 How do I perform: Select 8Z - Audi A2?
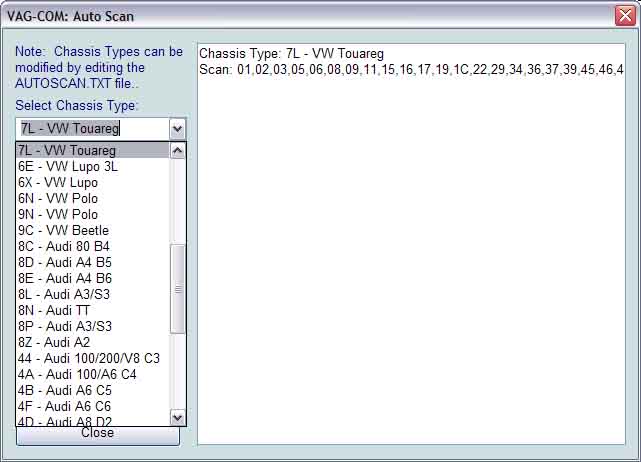93,342
